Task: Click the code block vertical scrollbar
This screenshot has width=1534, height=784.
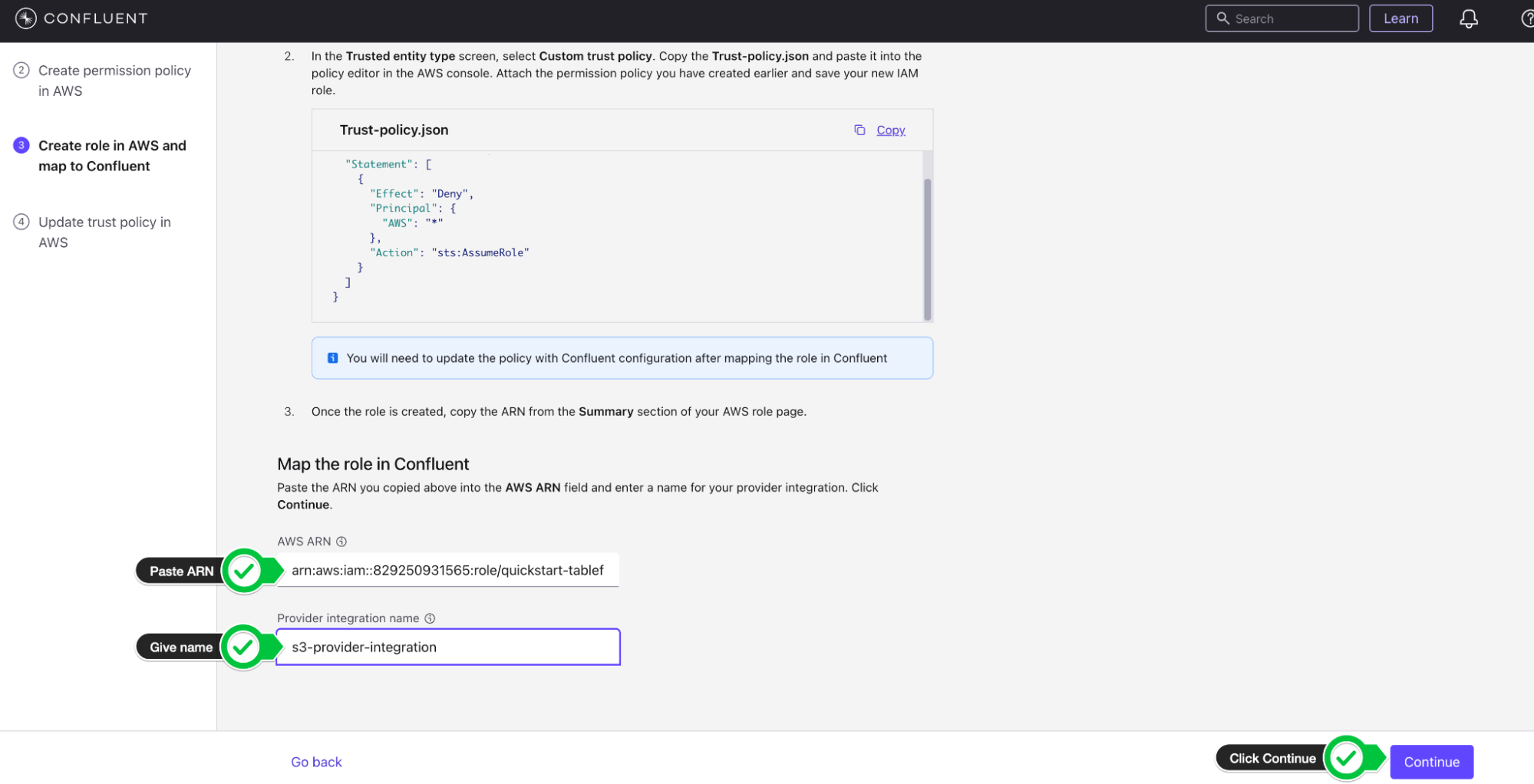Action: pos(927,249)
